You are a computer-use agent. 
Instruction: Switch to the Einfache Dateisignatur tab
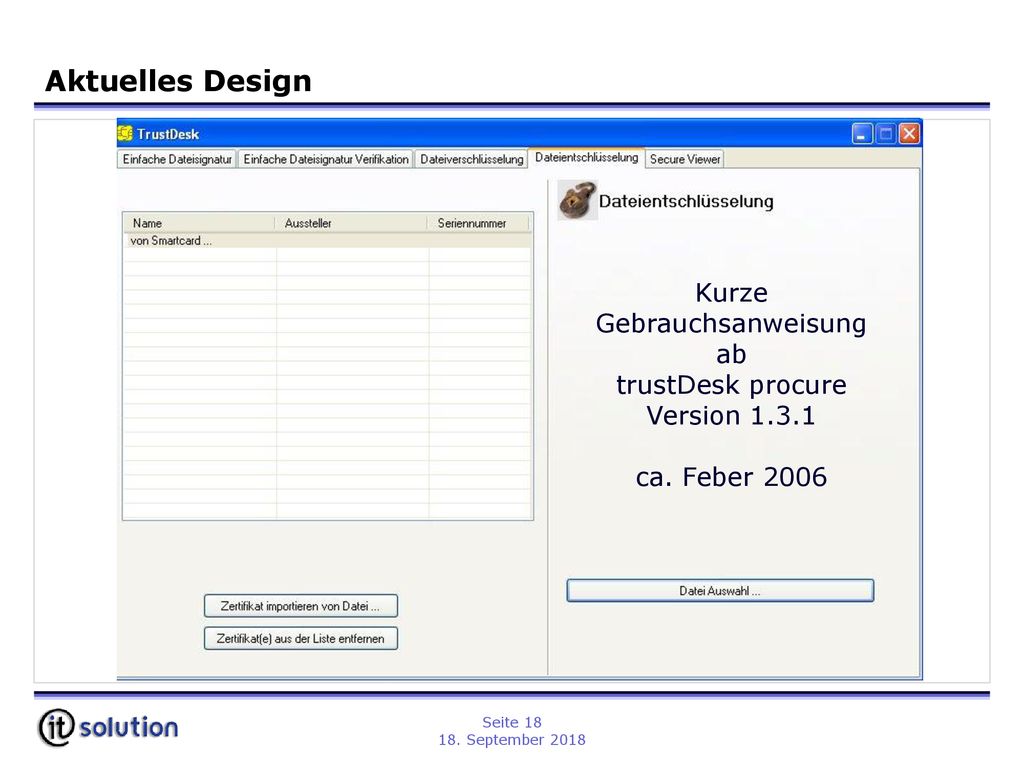(177, 159)
